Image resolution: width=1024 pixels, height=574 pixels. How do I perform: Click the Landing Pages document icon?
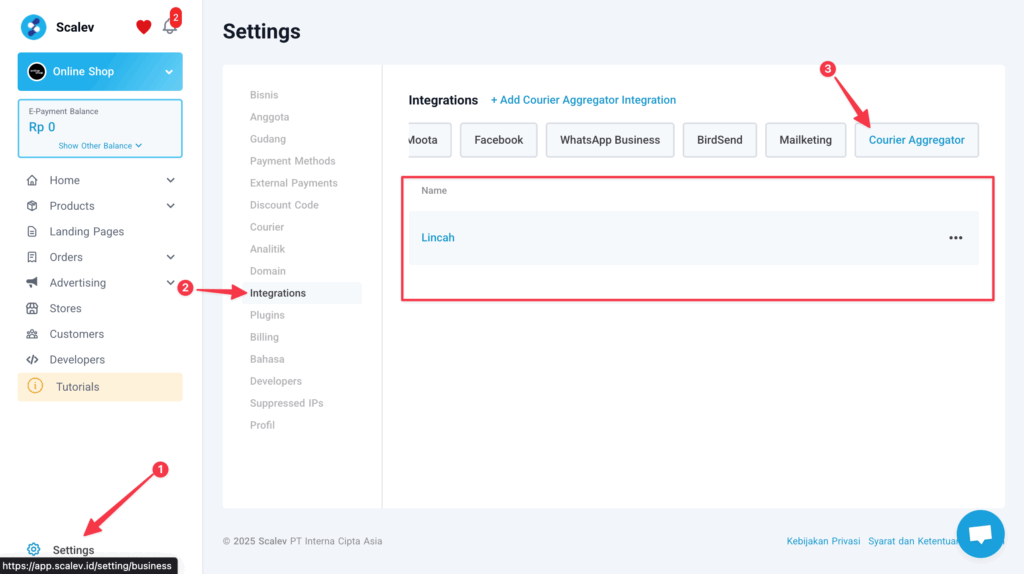tap(31, 231)
